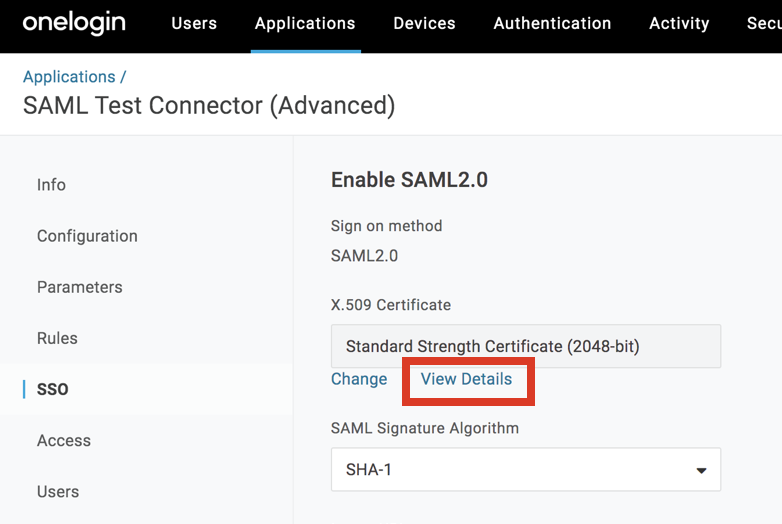Switch to the Parameters sidebar tab
The image size is (782, 524).
80,287
